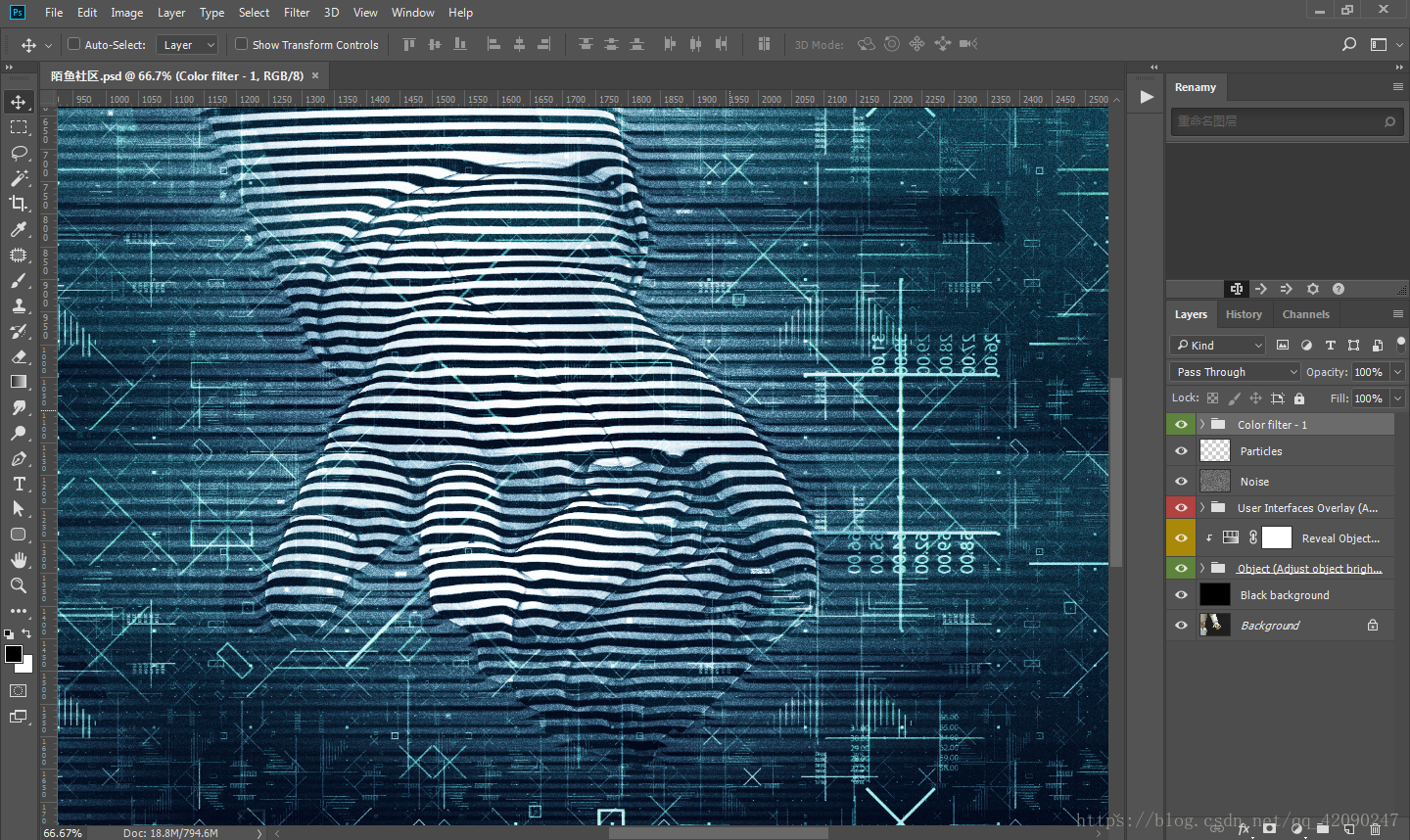Select the Move tool
Image resolution: width=1410 pixels, height=840 pixels.
[x=19, y=102]
